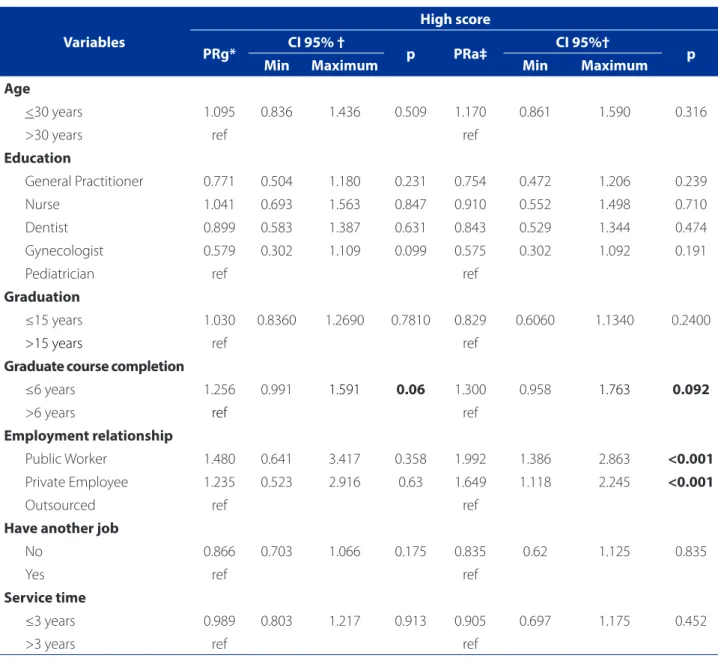Click value 0.771 for General Practitioner

pyautogui.click(x=219, y=181)
